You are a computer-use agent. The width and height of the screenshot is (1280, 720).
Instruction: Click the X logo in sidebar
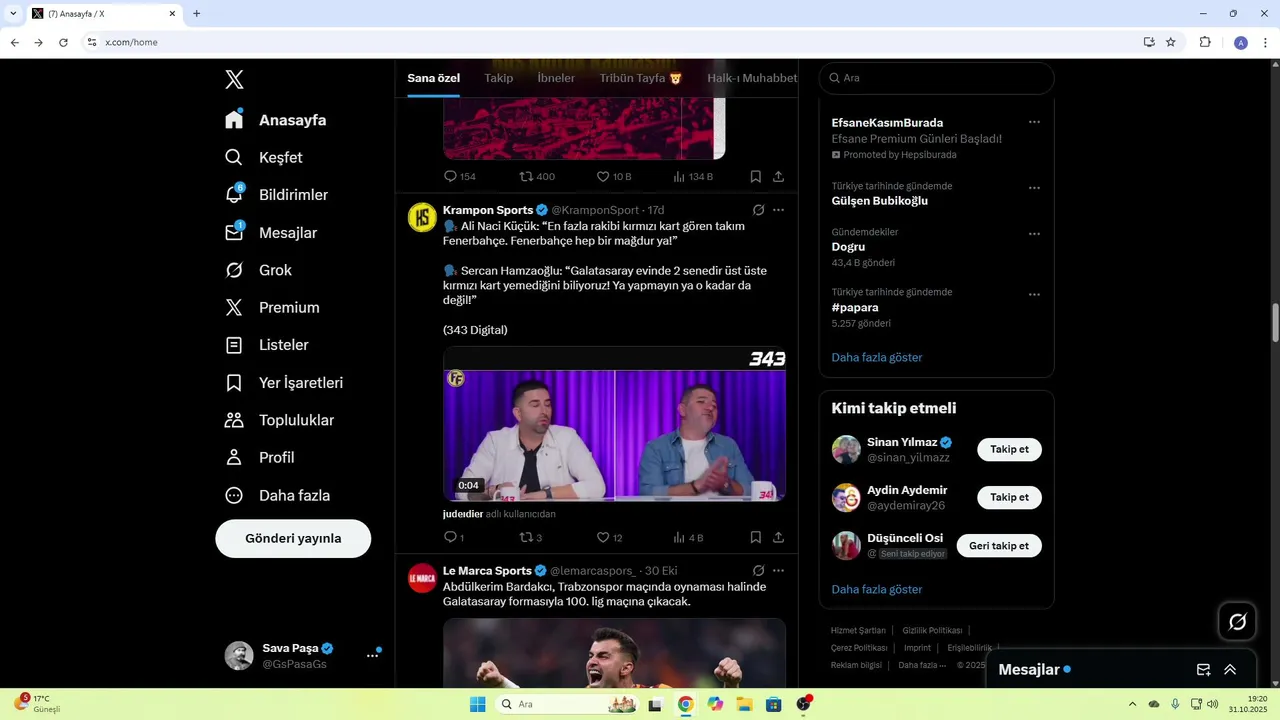pos(234,80)
